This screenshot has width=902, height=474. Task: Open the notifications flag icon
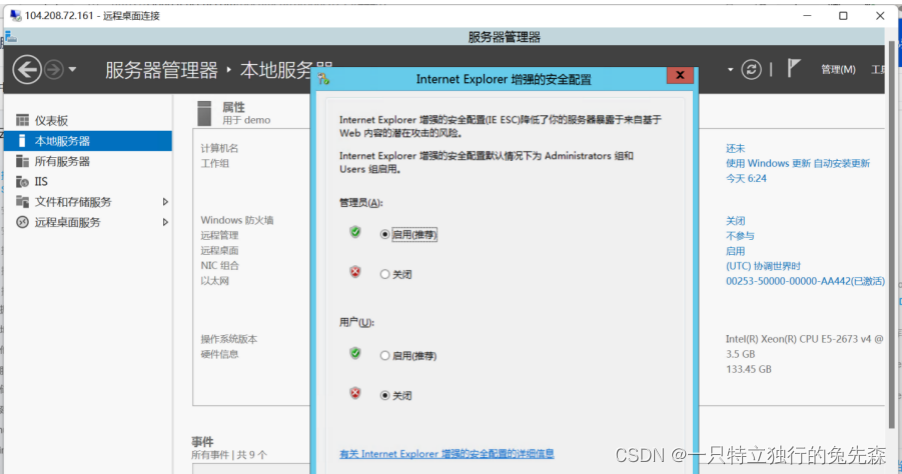pyautogui.click(x=793, y=68)
